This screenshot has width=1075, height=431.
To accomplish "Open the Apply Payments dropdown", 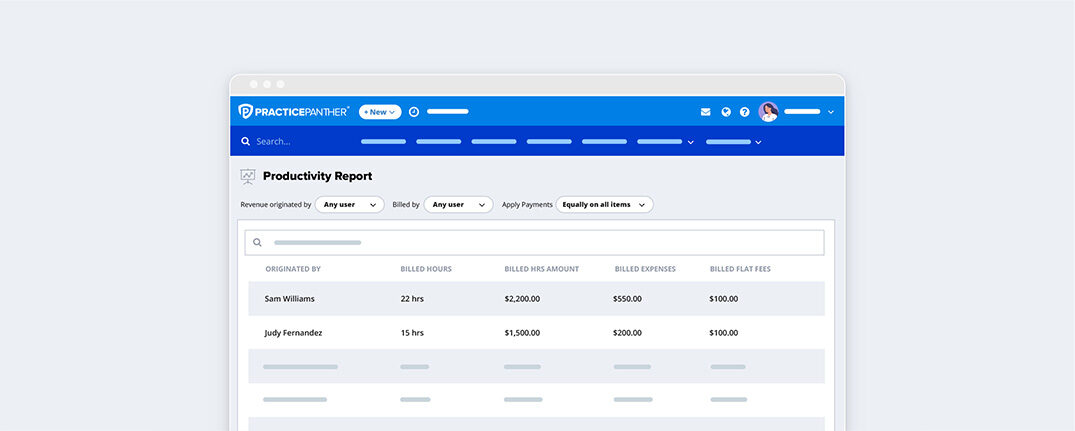I will click(604, 204).
